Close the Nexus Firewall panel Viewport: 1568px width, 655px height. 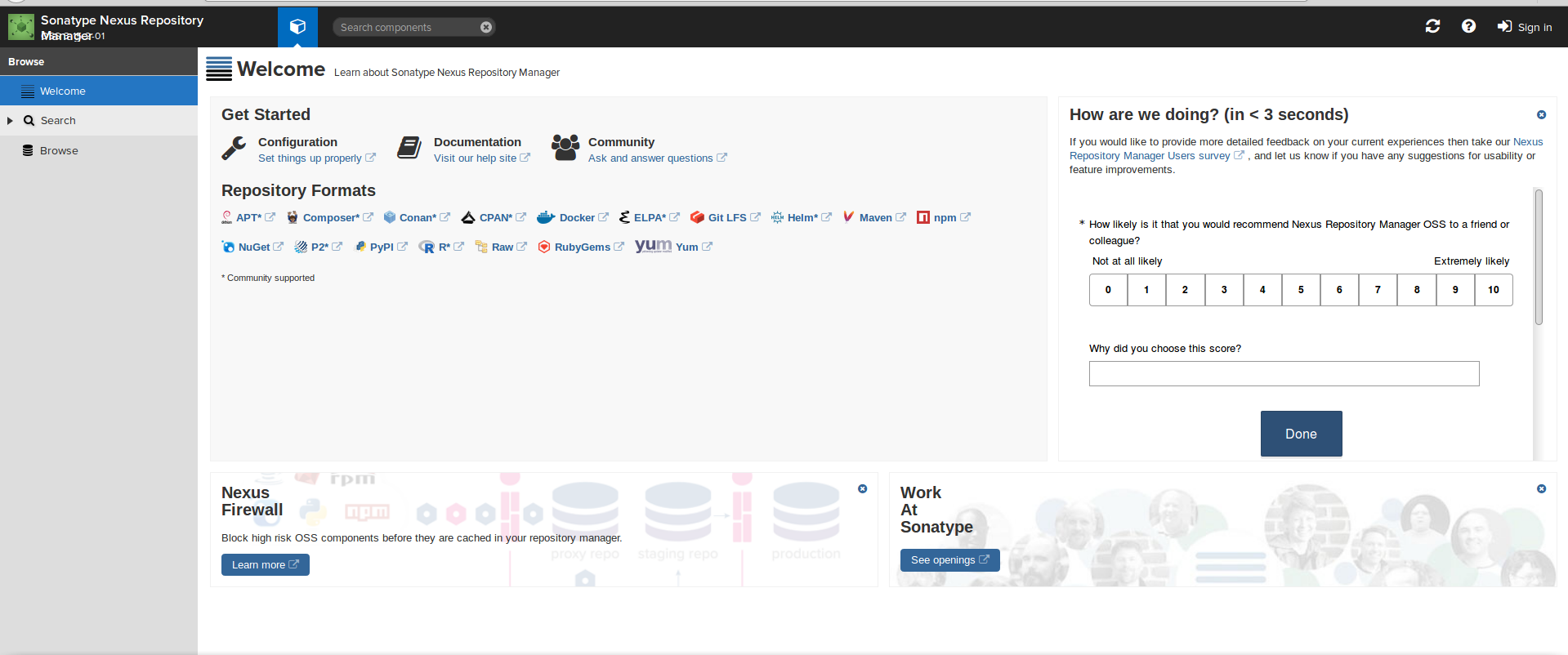(x=862, y=489)
